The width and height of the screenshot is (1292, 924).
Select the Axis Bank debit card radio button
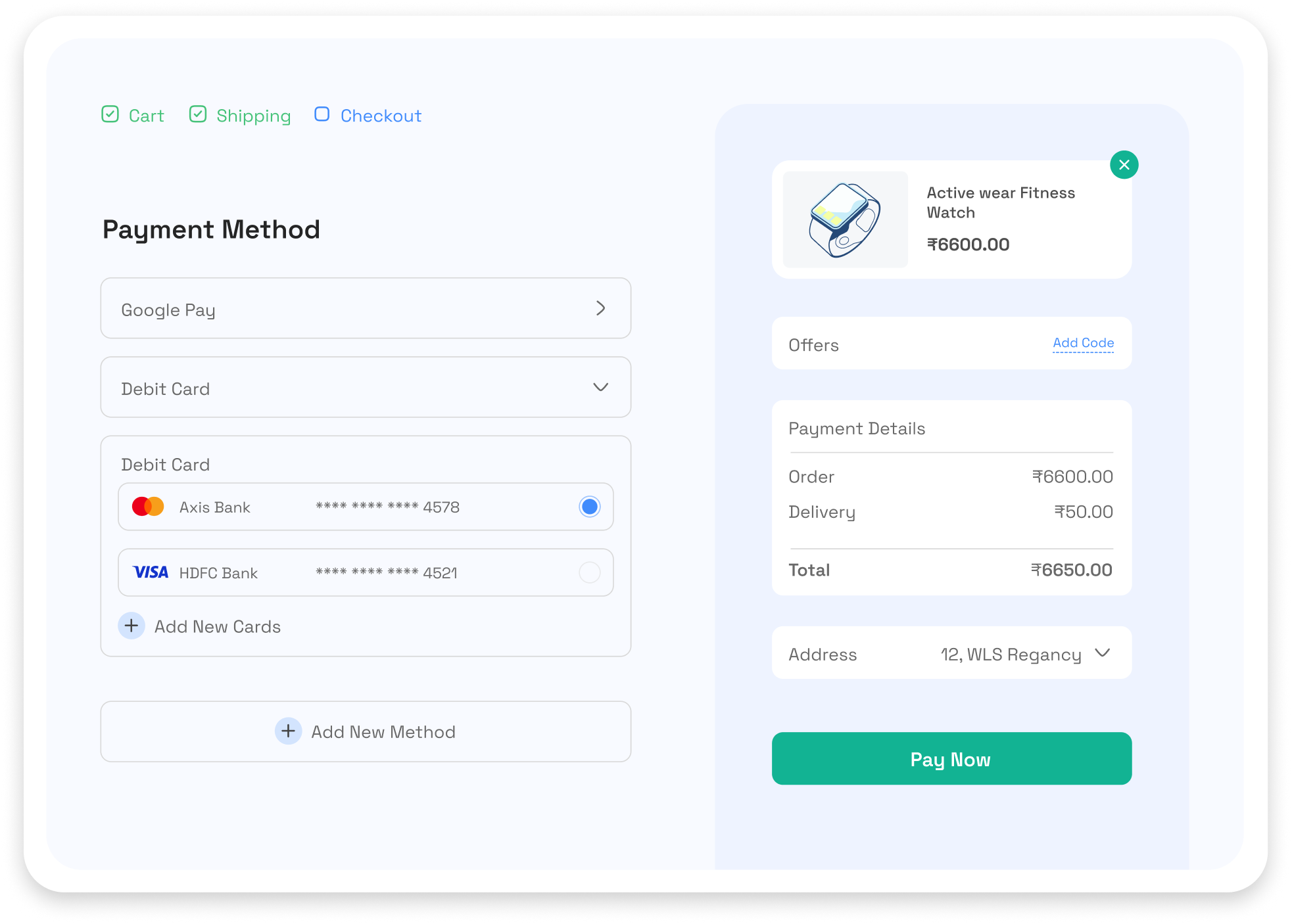pyautogui.click(x=589, y=506)
